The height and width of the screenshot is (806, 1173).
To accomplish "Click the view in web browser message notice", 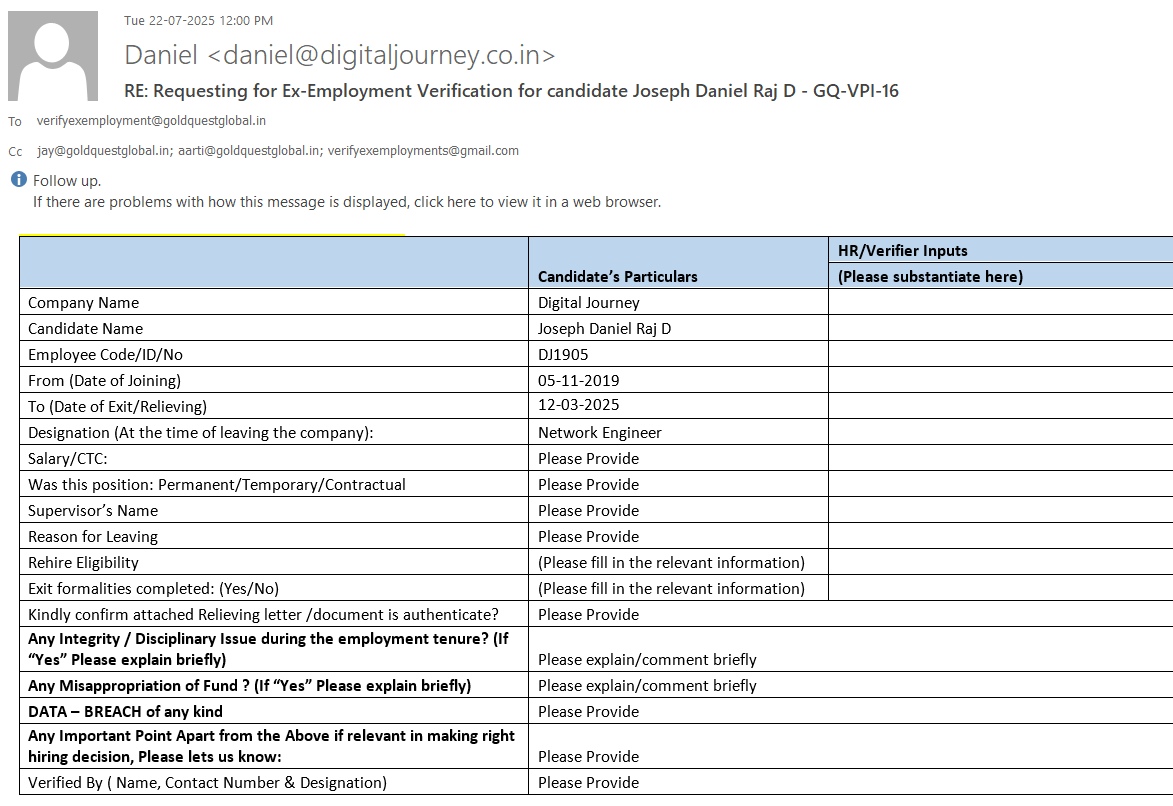I will (347, 202).
